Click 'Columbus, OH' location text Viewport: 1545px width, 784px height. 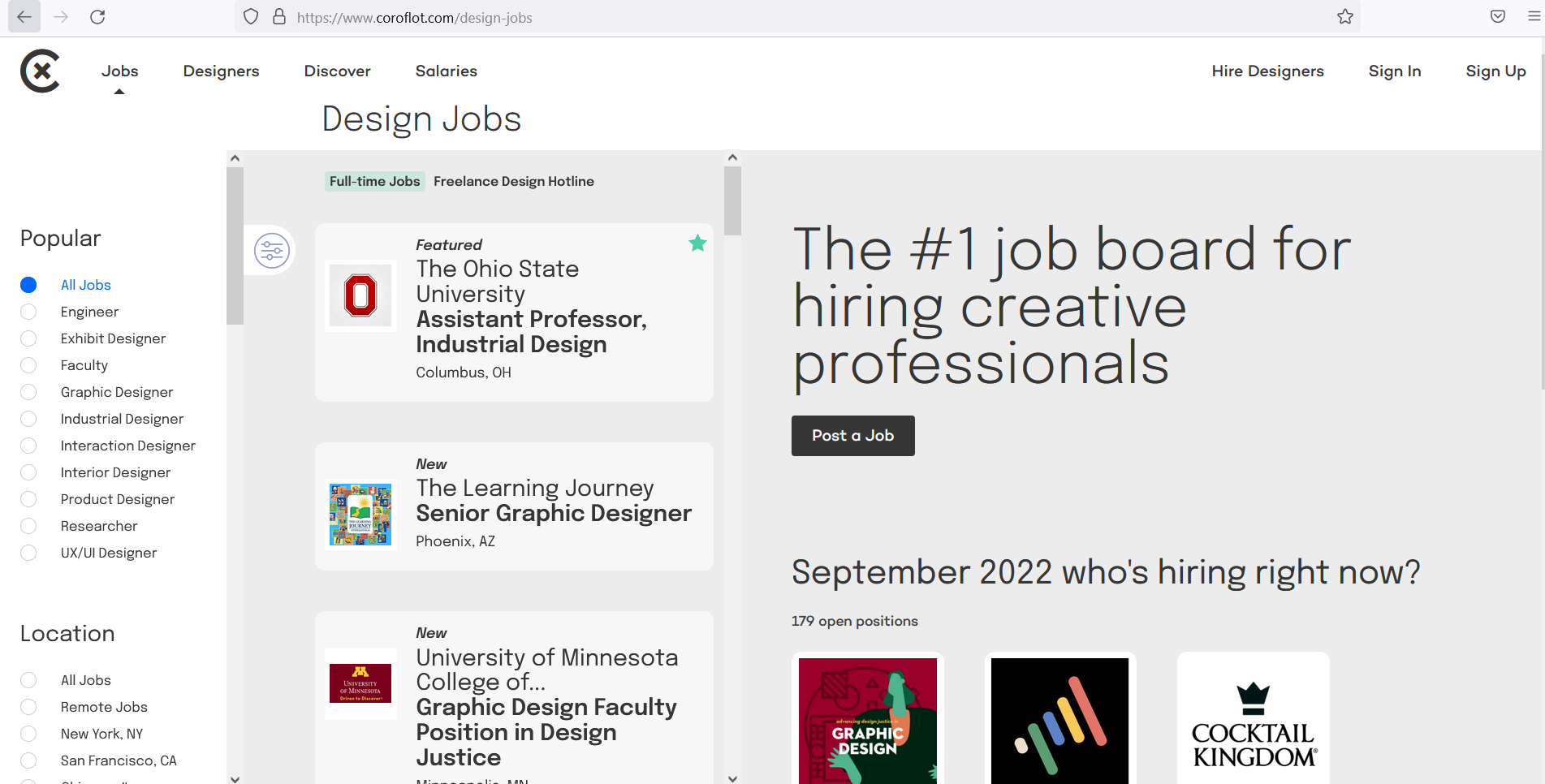click(464, 373)
